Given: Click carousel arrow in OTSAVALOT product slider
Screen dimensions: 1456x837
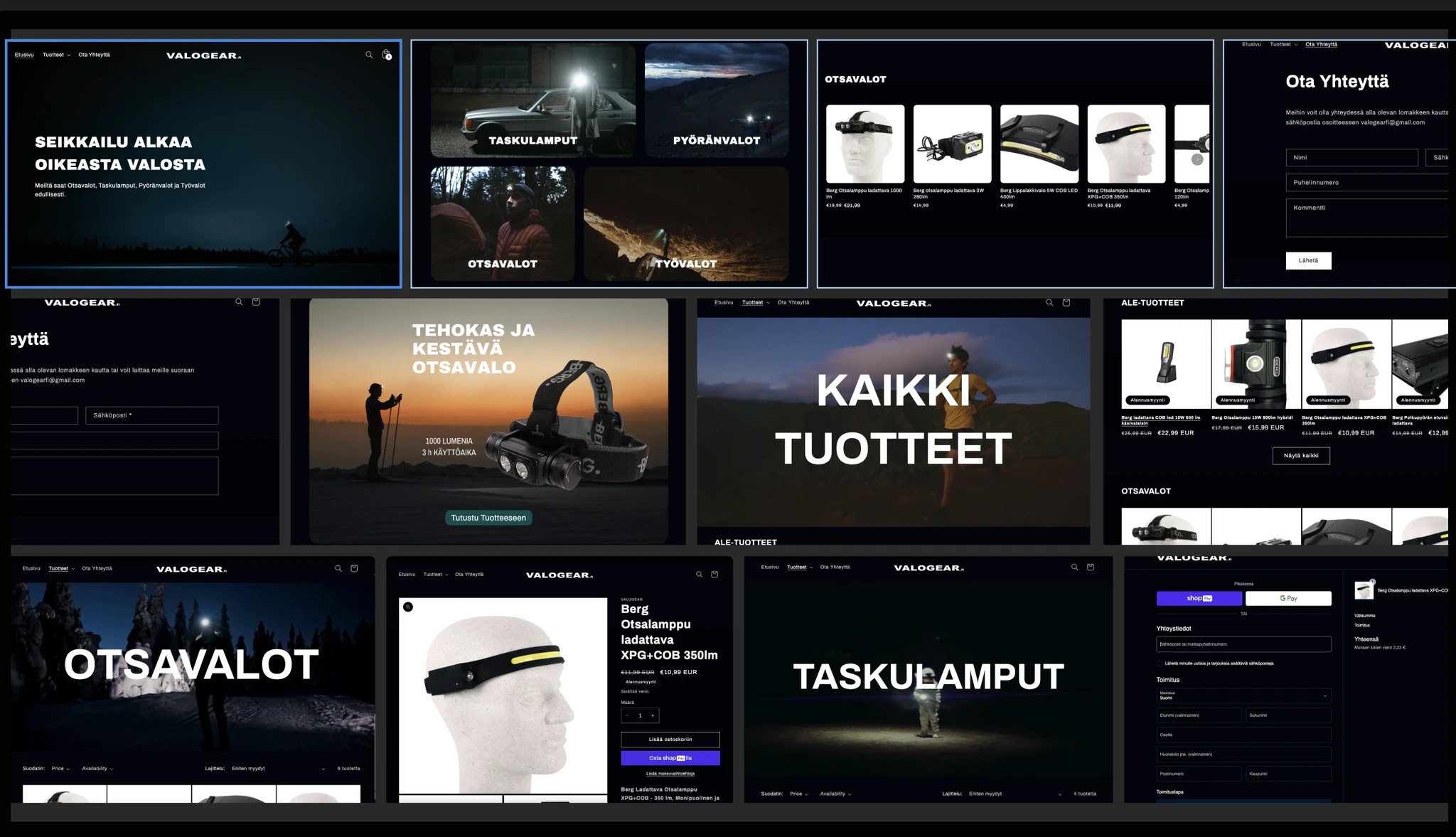Looking at the screenshot, I should click(x=1197, y=159).
